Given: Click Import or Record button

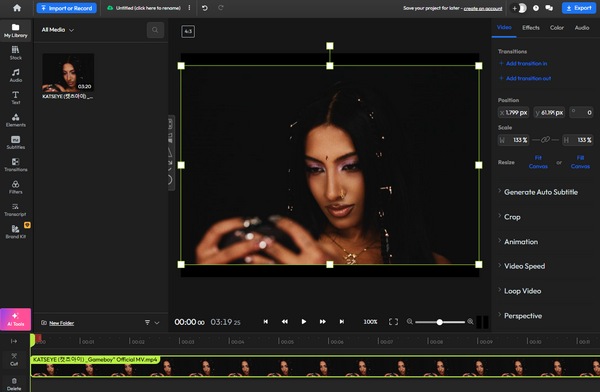Looking at the screenshot, I should point(67,8).
